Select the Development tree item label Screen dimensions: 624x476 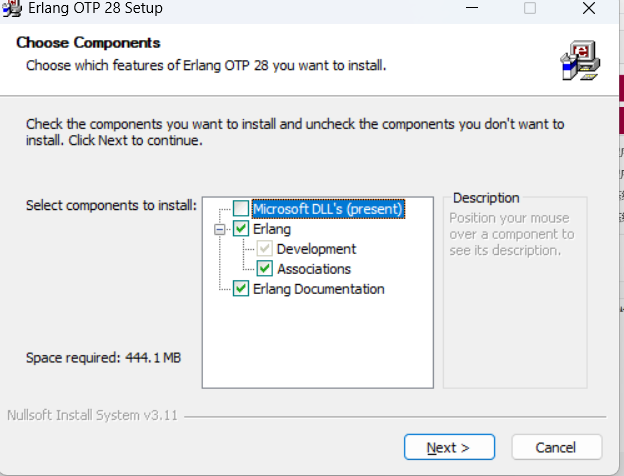[x=316, y=249]
